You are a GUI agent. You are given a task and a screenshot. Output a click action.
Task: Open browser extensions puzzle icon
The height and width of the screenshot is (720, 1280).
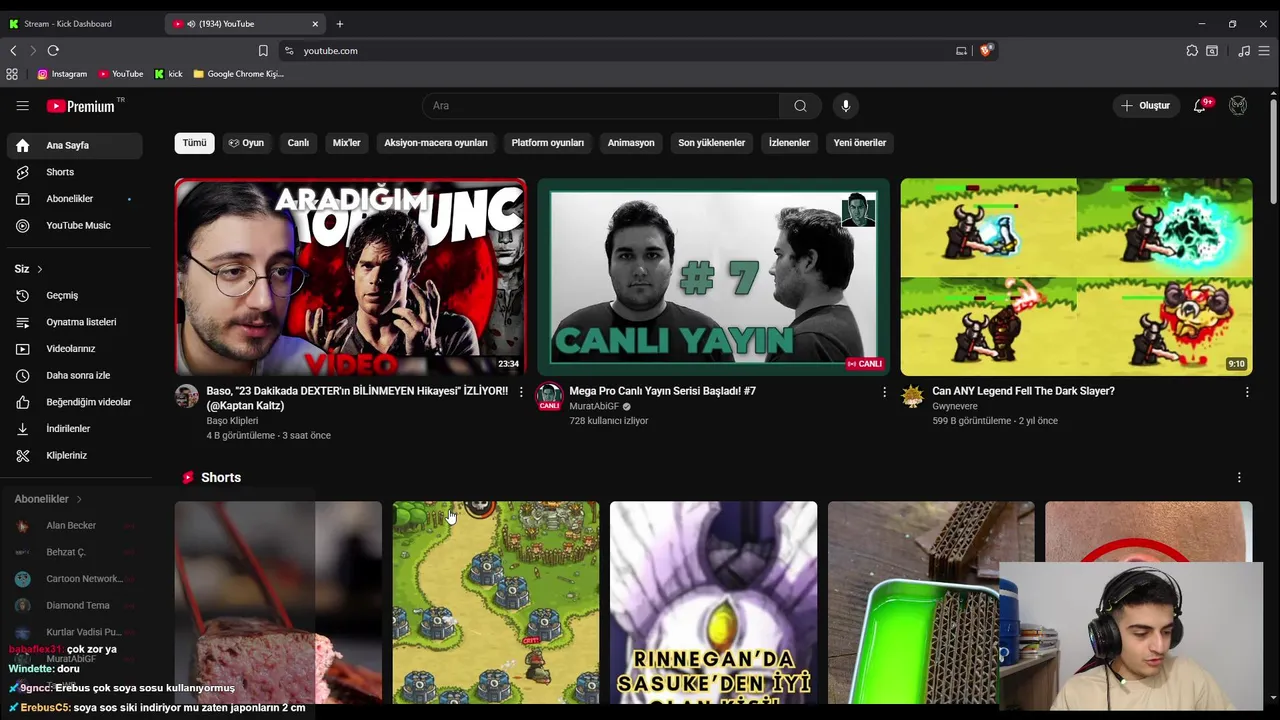pyautogui.click(x=1192, y=50)
